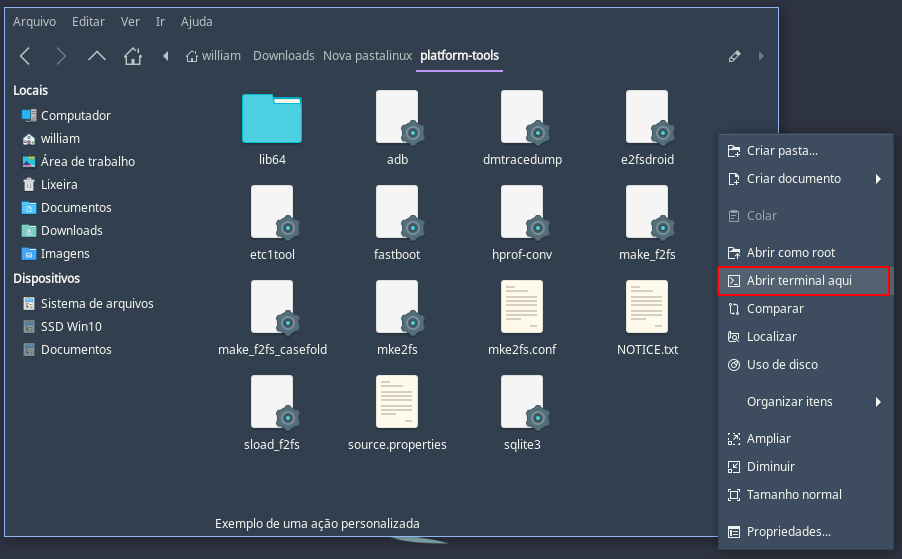
Task: Select the NOTICE.txt file icon
Action: point(647,307)
